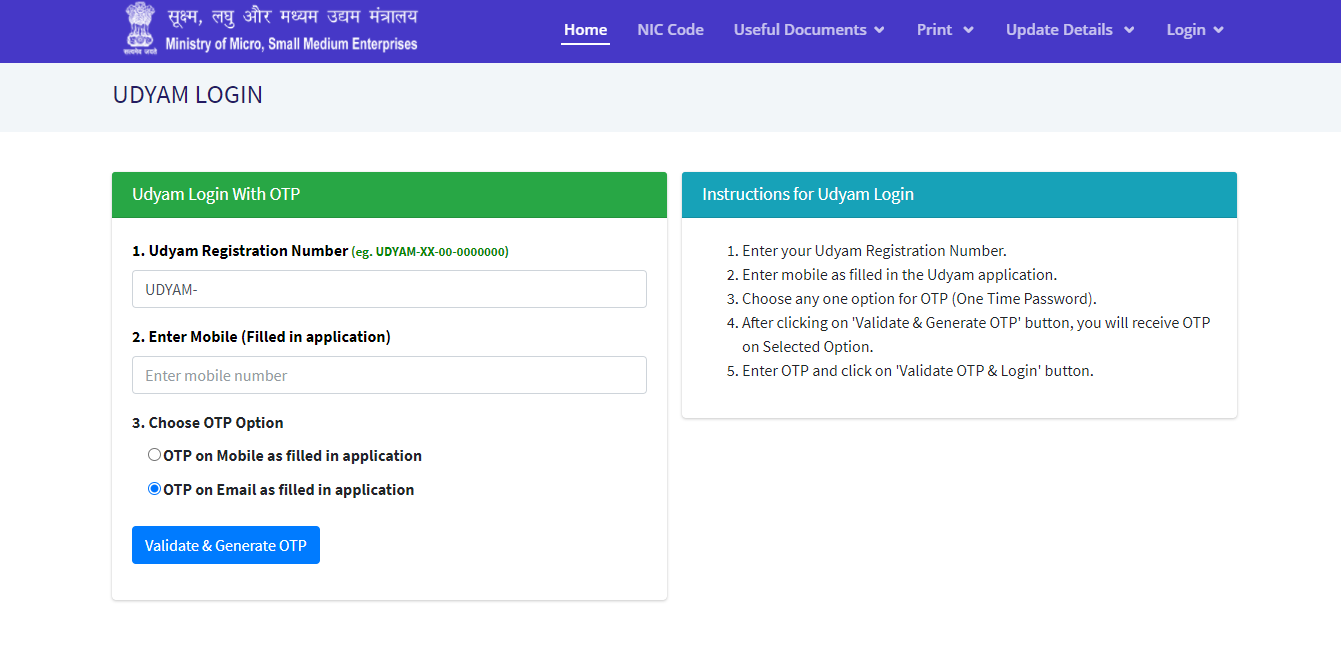
Task: Expand the Update Details dropdown menu
Action: [x=1070, y=30]
